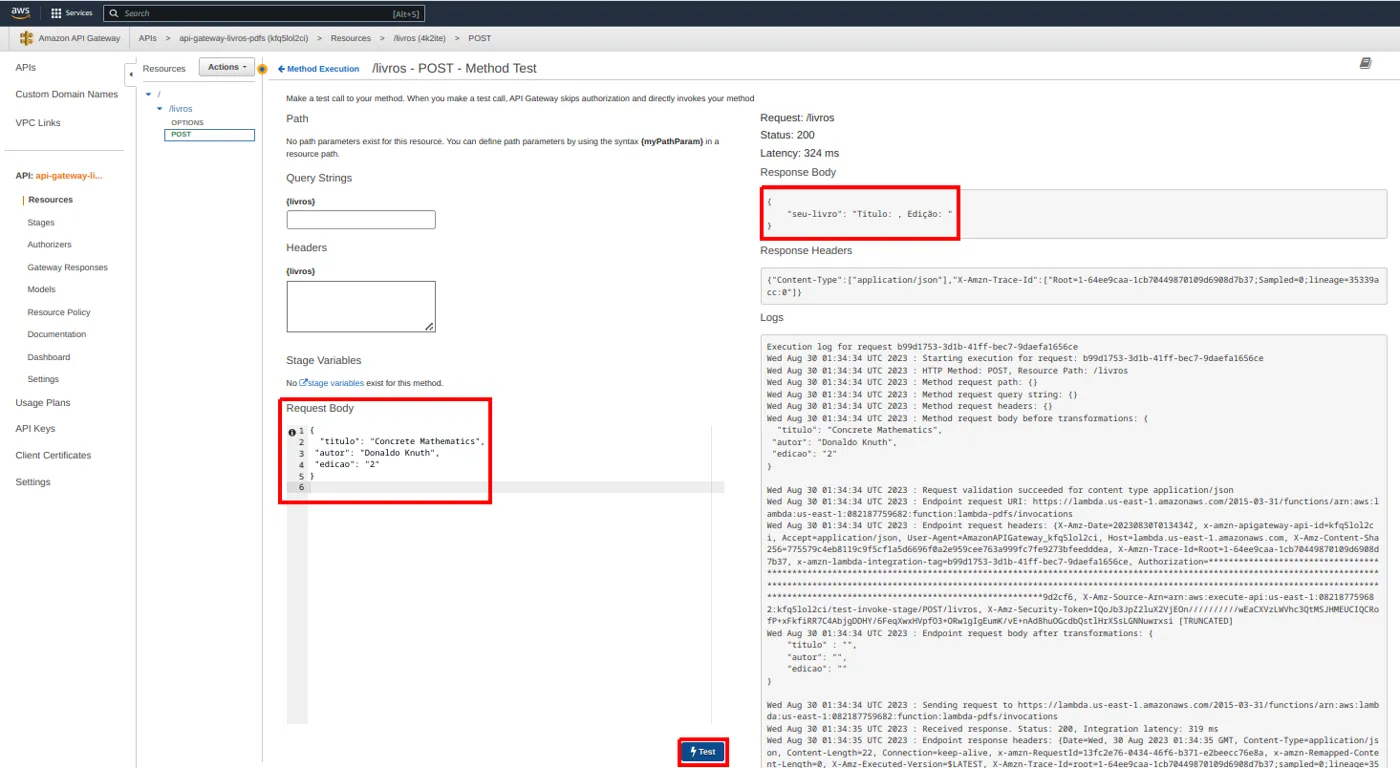The image size is (1400, 768).
Task: Click the Query Strings input field
Action: click(361, 220)
